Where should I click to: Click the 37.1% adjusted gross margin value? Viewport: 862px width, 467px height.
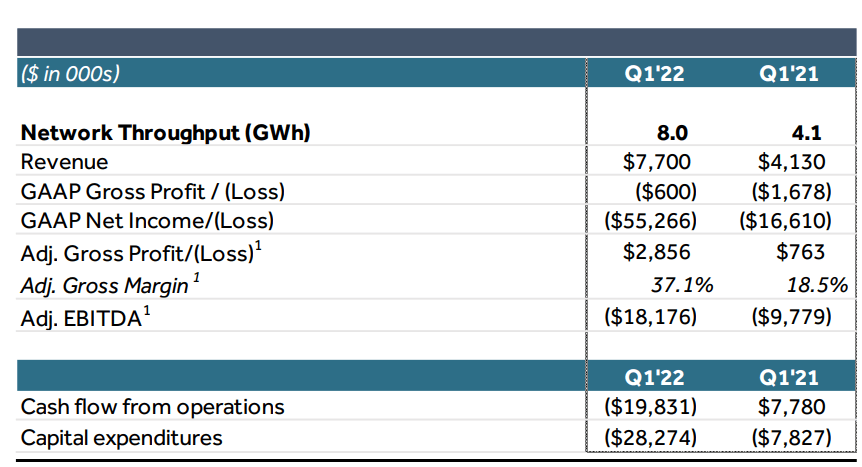[682, 285]
